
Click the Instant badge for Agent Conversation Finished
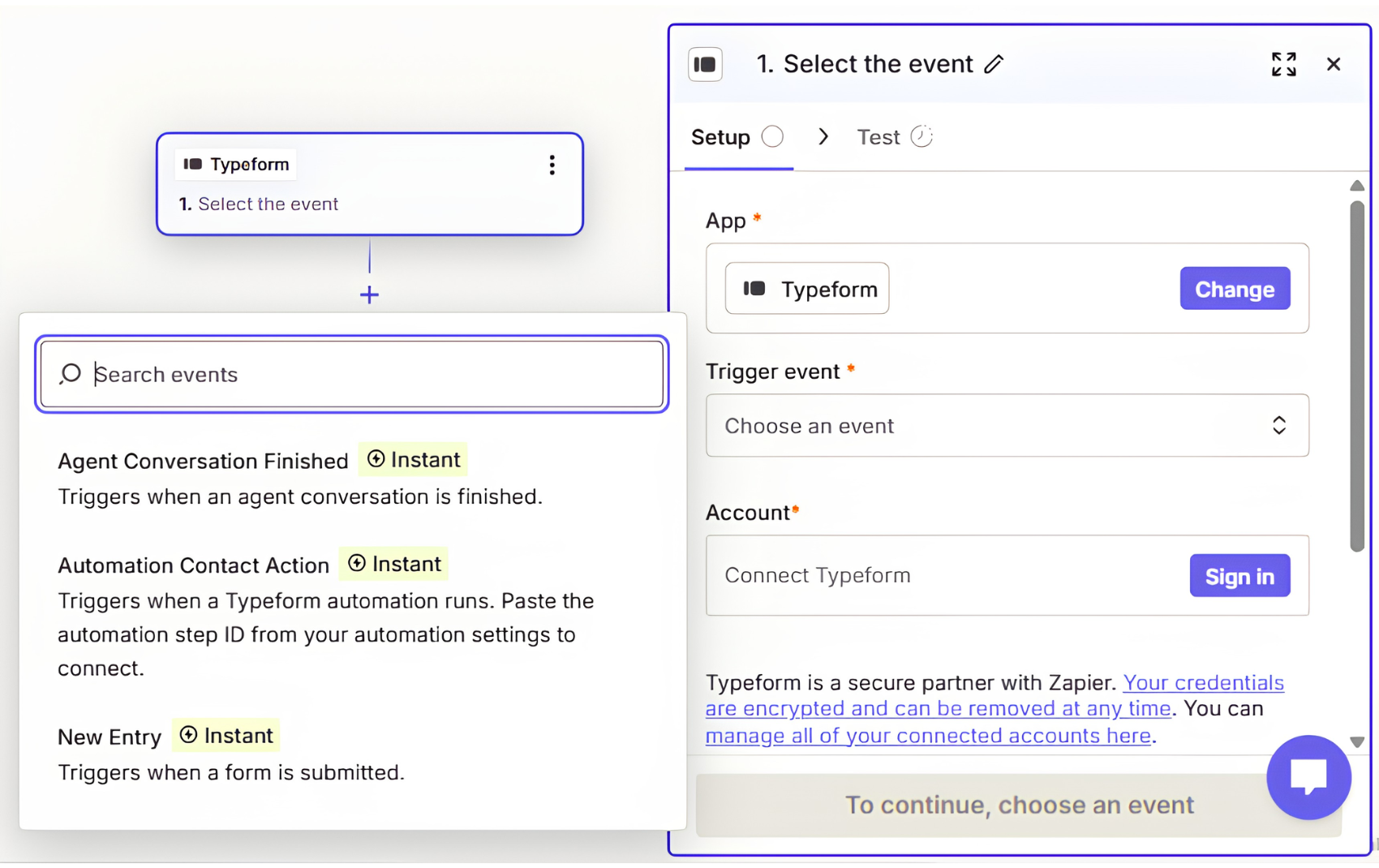[413, 459]
